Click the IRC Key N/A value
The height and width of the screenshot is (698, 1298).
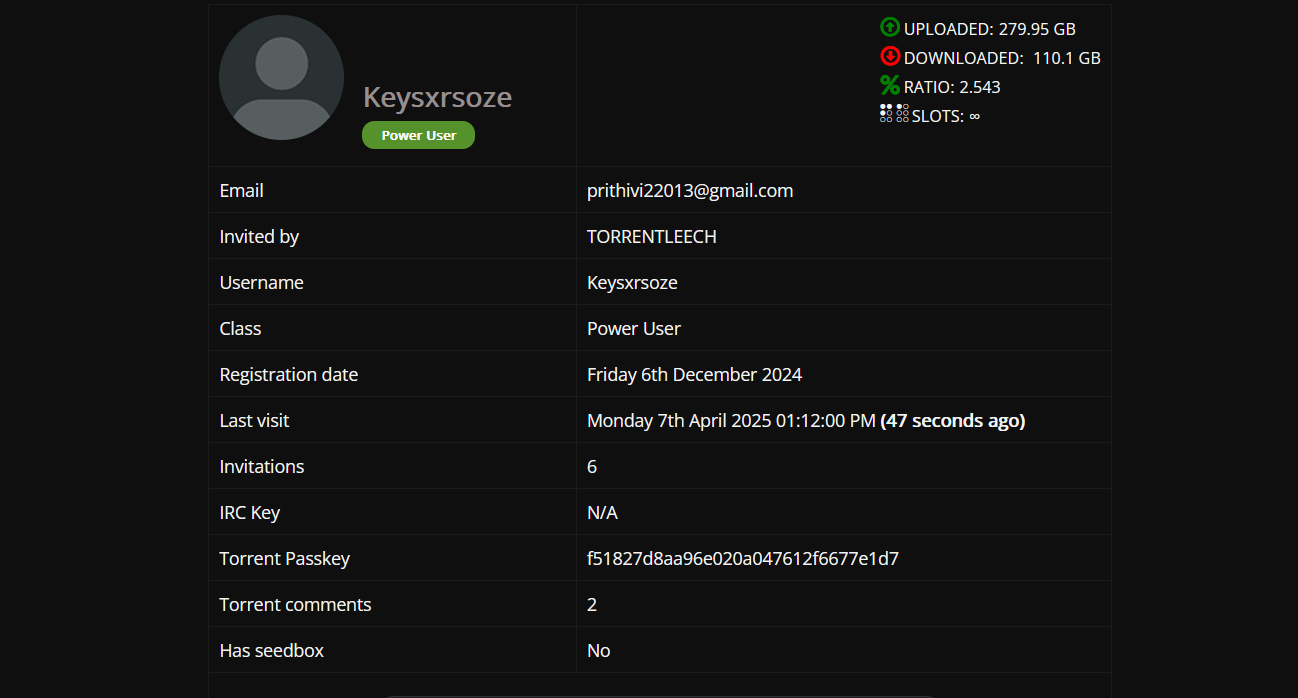(x=602, y=512)
